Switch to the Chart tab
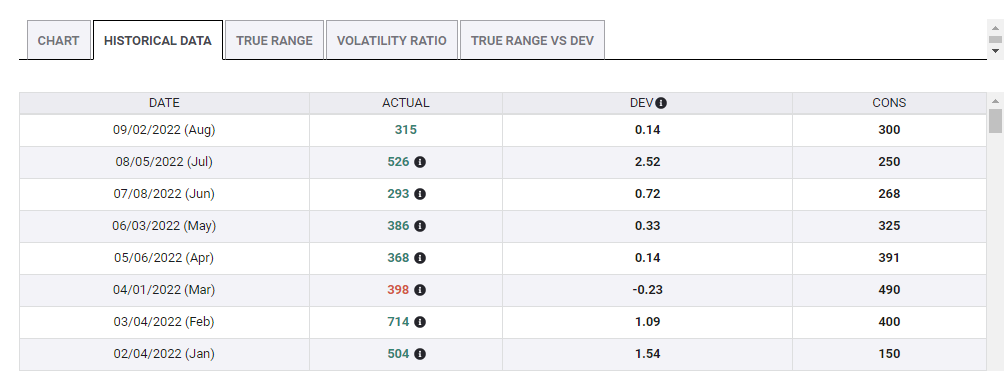The width and height of the screenshot is (1006, 371). [58, 40]
